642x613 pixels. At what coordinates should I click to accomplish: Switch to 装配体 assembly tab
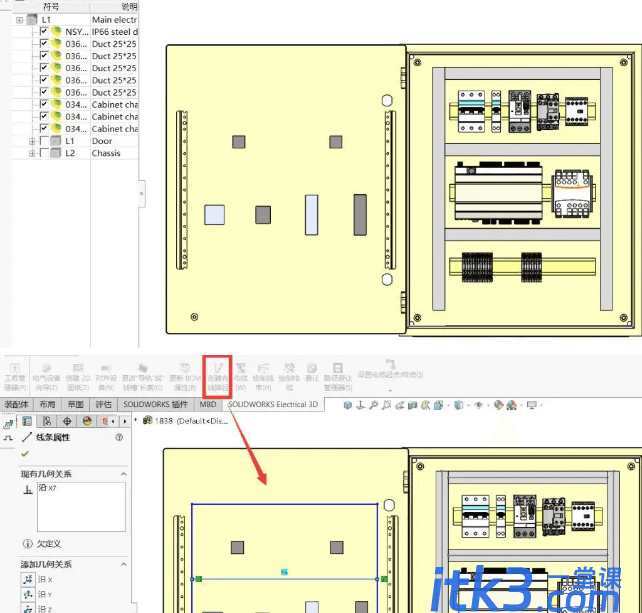[x=16, y=405]
